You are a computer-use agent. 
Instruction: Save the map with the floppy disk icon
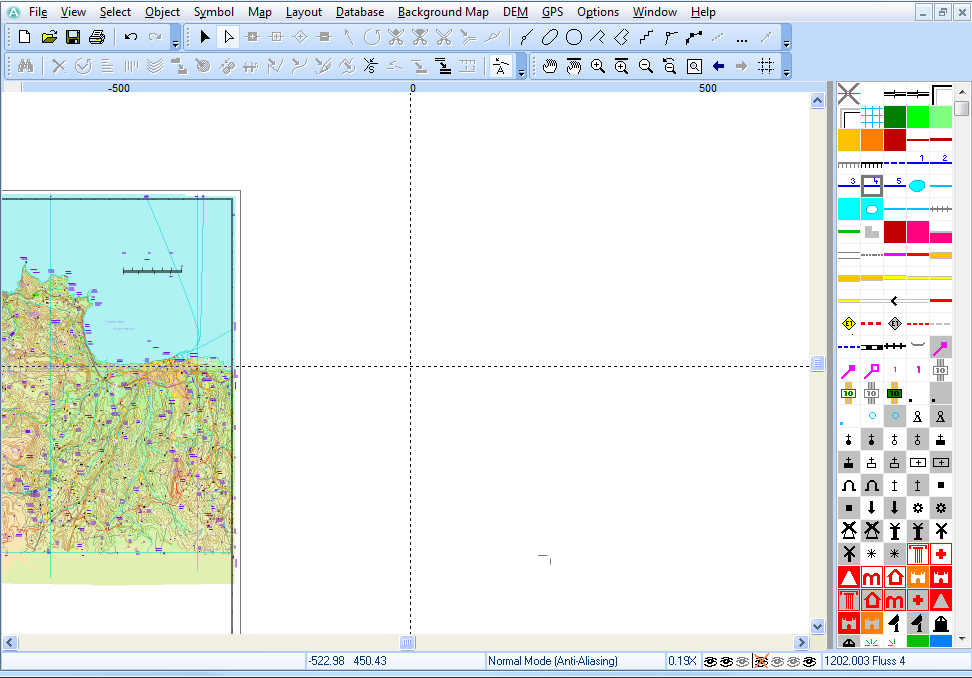point(73,37)
